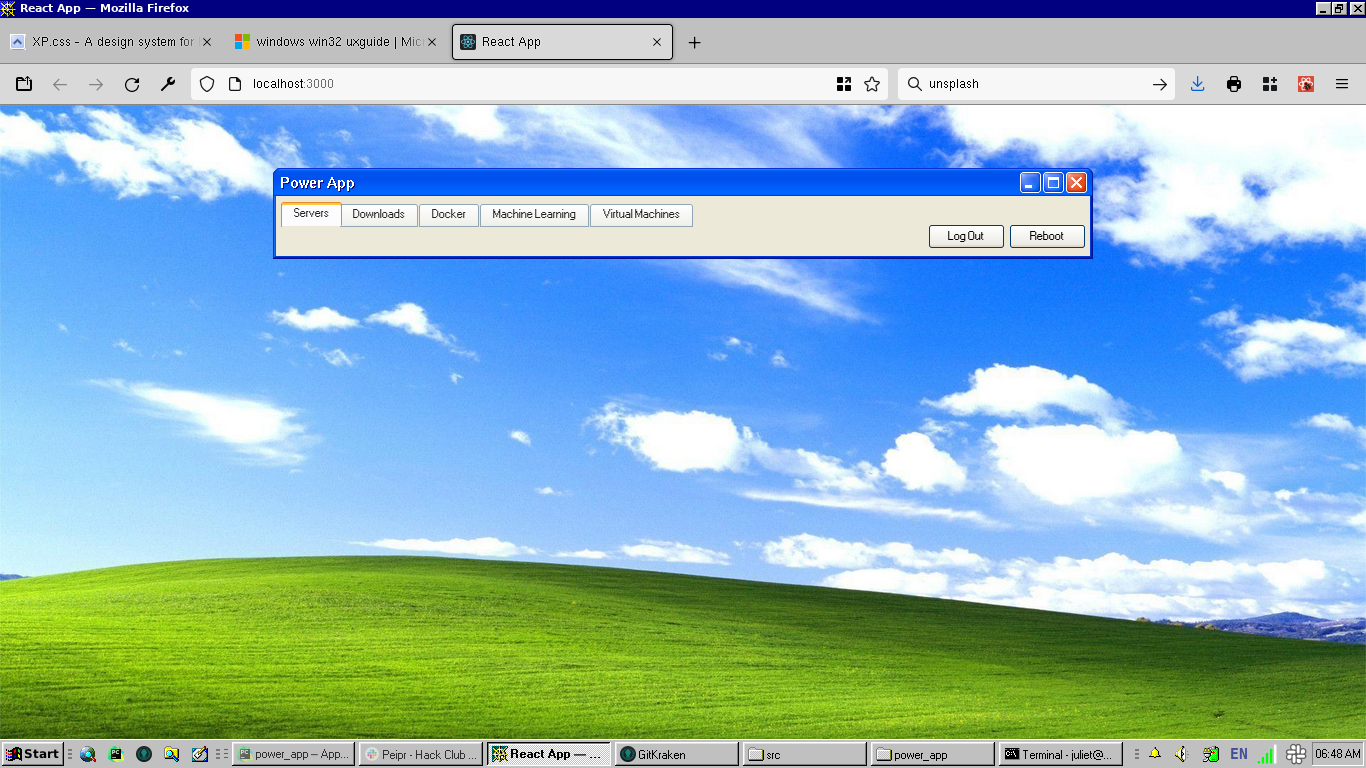The height and width of the screenshot is (768, 1366).
Task: Click the localhost:3000 address bar
Action: point(540,84)
